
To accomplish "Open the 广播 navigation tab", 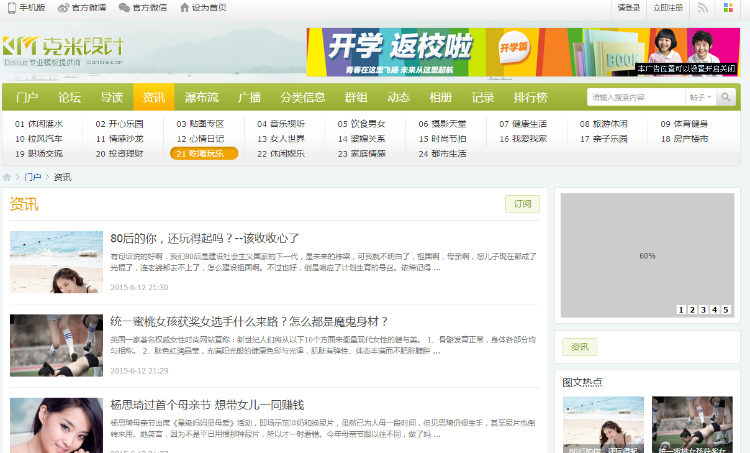I will point(249,97).
